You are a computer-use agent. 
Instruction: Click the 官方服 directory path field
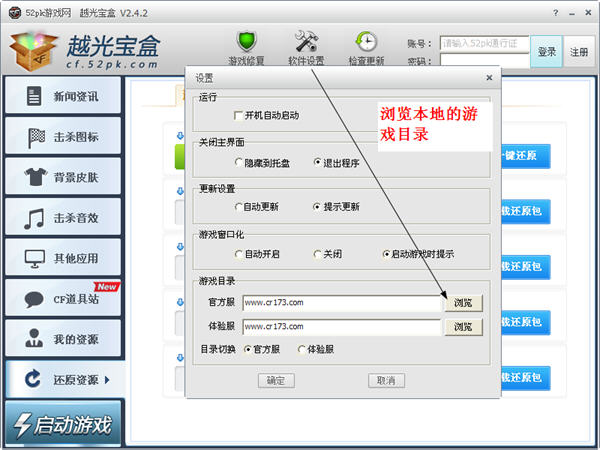(x=342, y=303)
